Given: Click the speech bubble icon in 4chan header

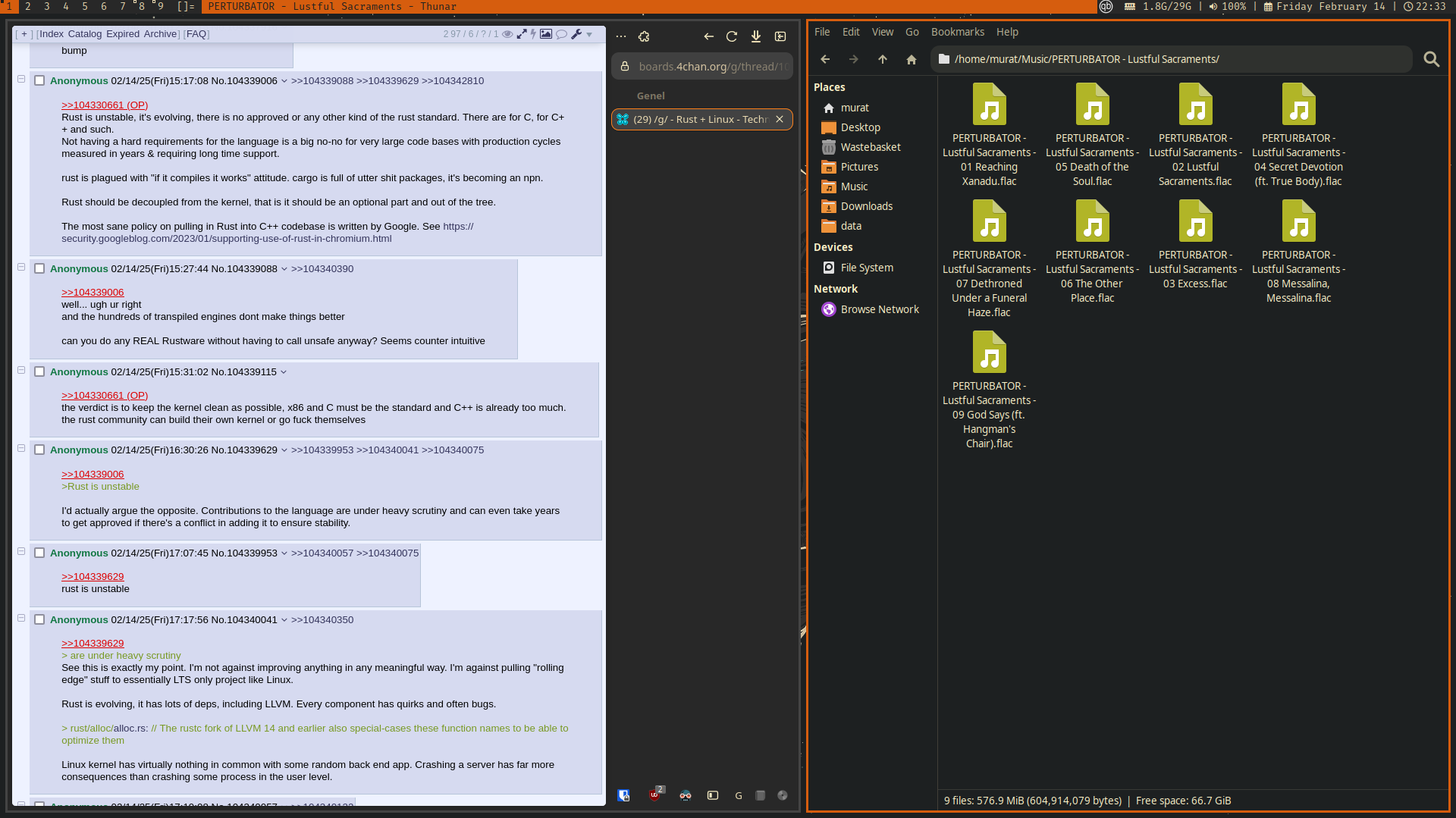Looking at the screenshot, I should tap(562, 34).
